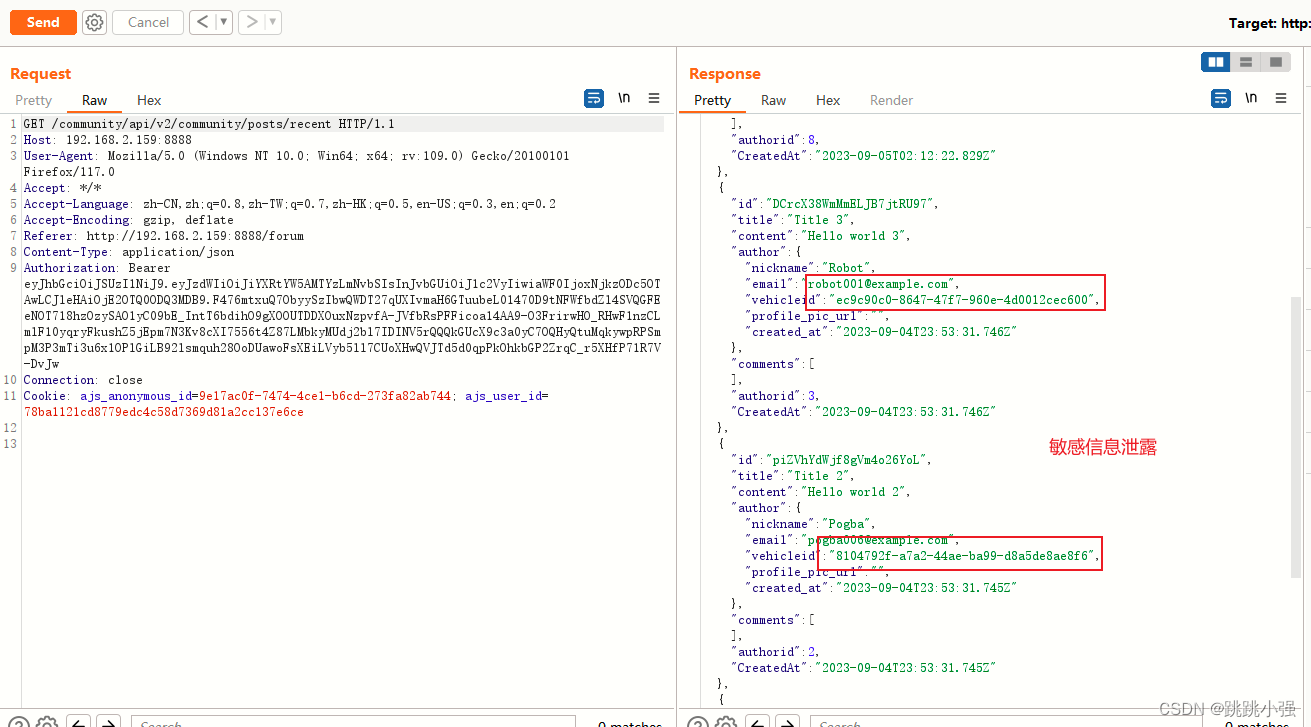Select top-bottom split layout icon
Screen dimensions: 1311x727
pos(1246,62)
